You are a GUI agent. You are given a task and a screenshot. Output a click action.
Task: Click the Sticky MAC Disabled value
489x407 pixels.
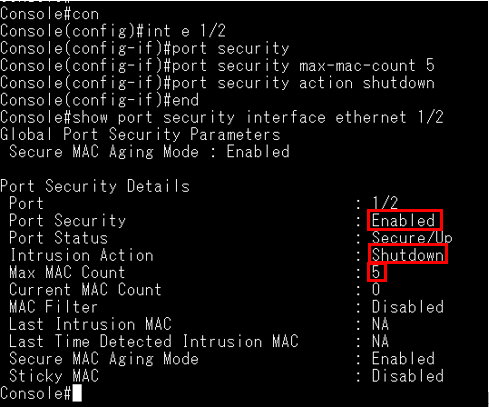click(x=408, y=376)
